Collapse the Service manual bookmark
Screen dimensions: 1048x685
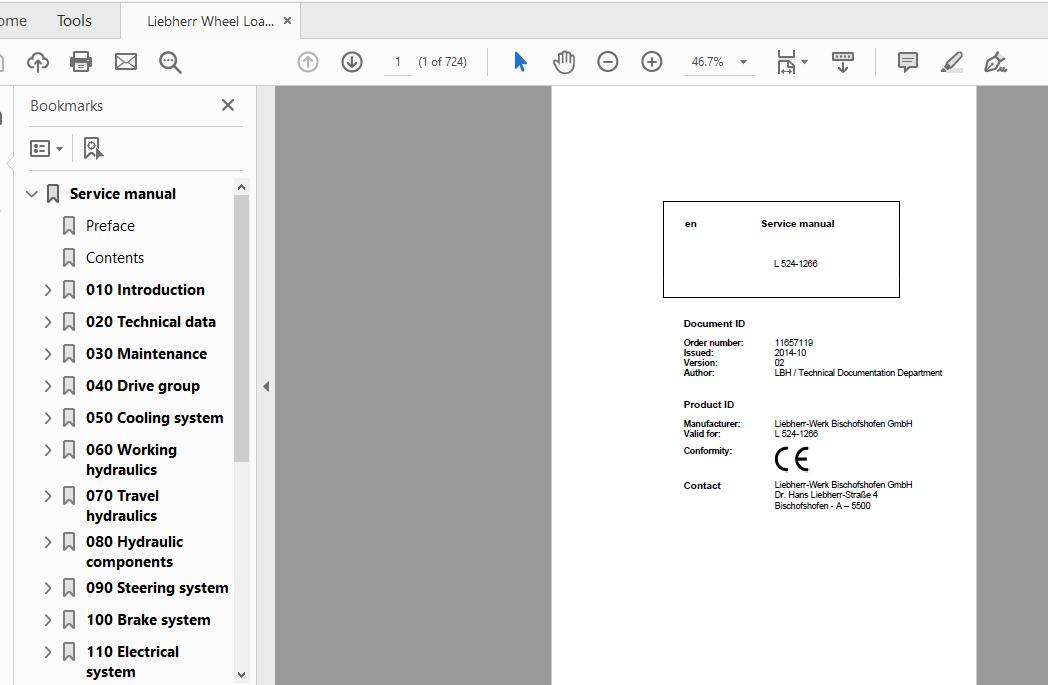[x=31, y=193]
